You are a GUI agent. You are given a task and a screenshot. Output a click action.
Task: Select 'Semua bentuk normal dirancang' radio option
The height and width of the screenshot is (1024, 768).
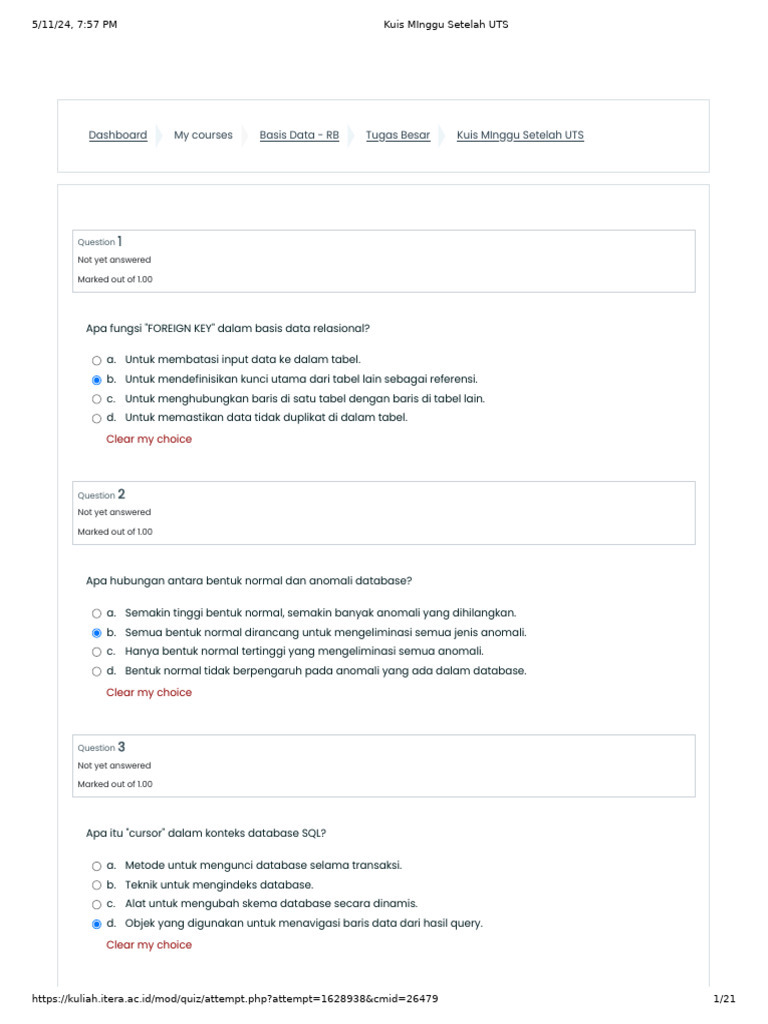[96, 633]
